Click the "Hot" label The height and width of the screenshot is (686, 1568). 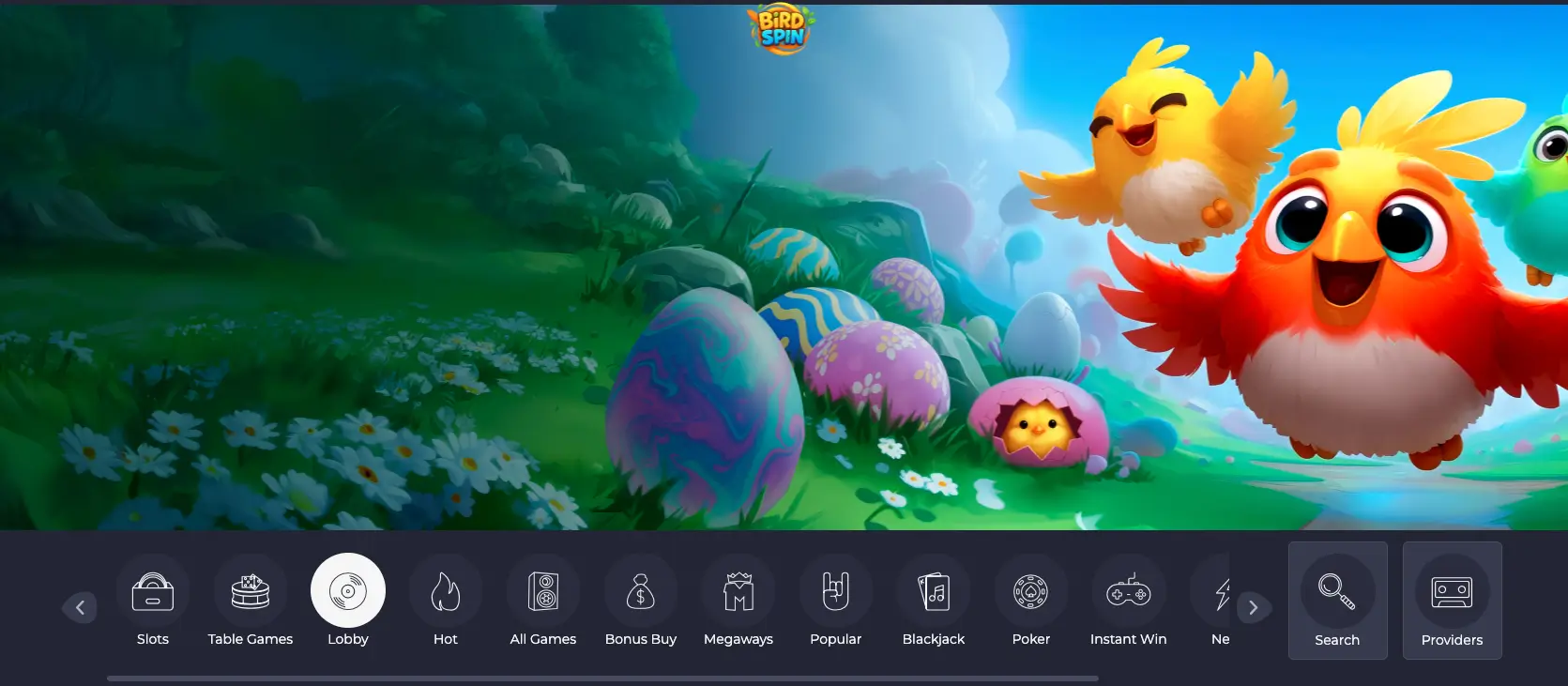446,639
